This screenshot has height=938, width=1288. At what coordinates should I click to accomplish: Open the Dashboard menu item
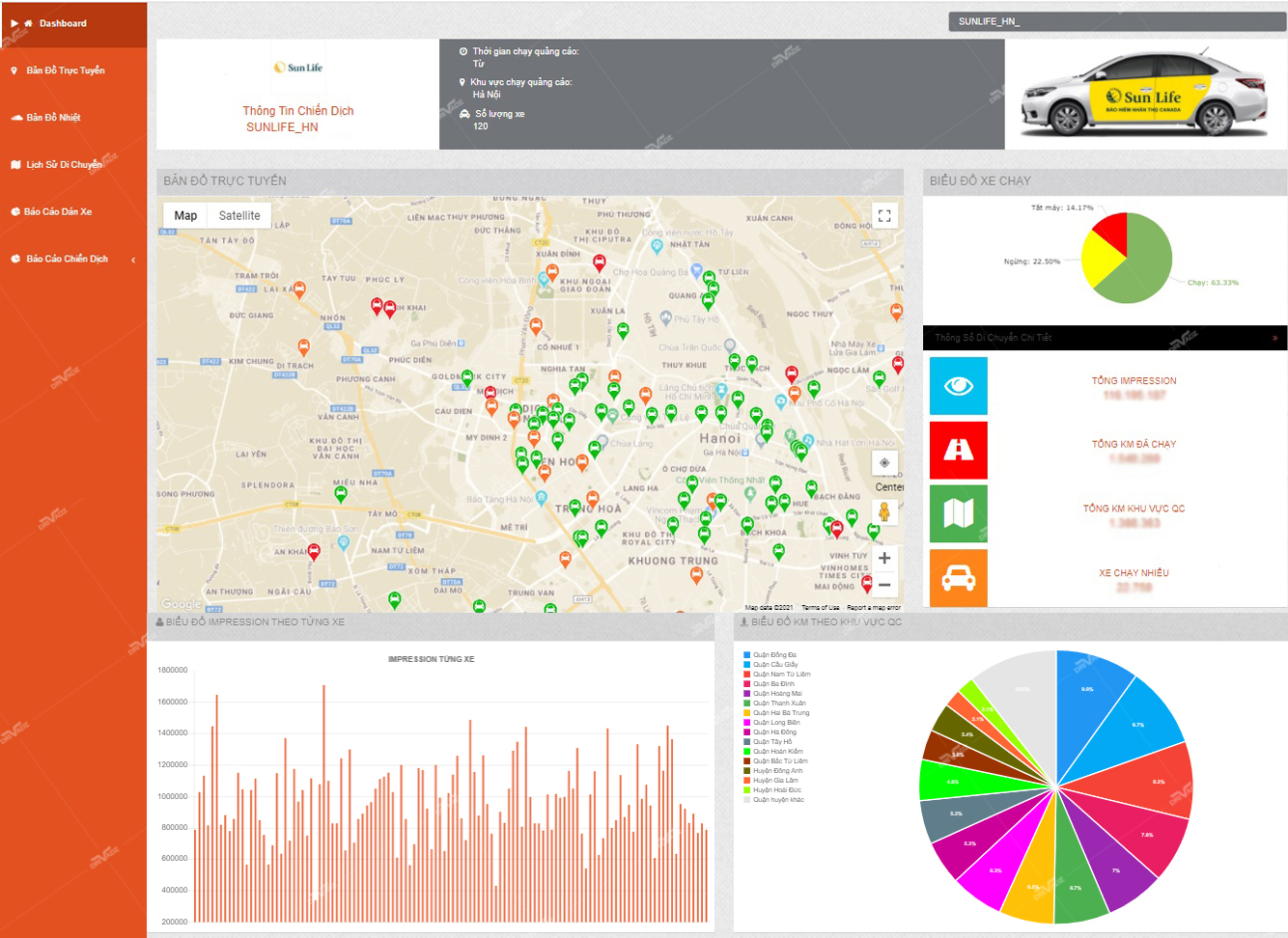coord(63,23)
